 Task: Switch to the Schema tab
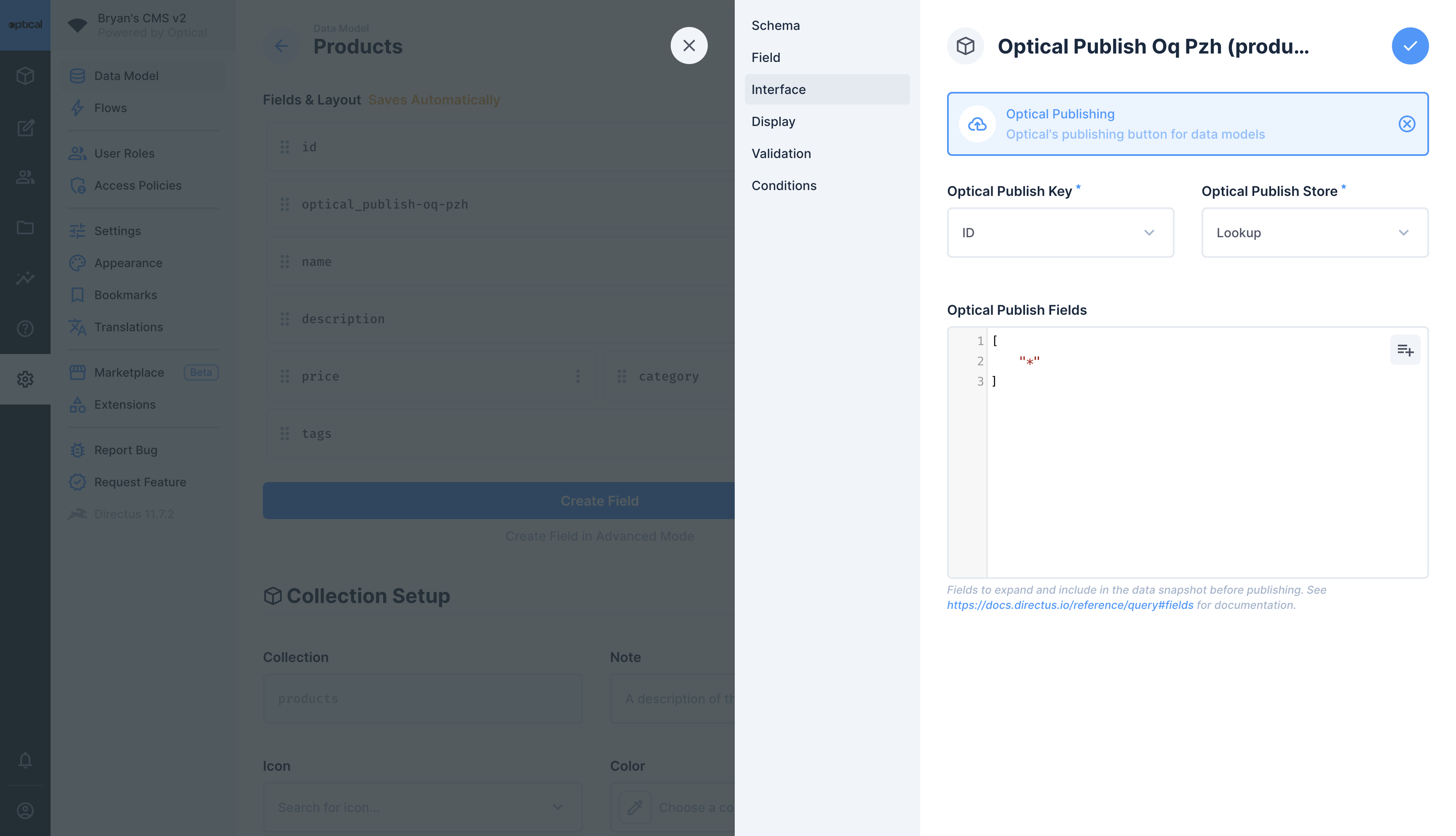point(775,25)
